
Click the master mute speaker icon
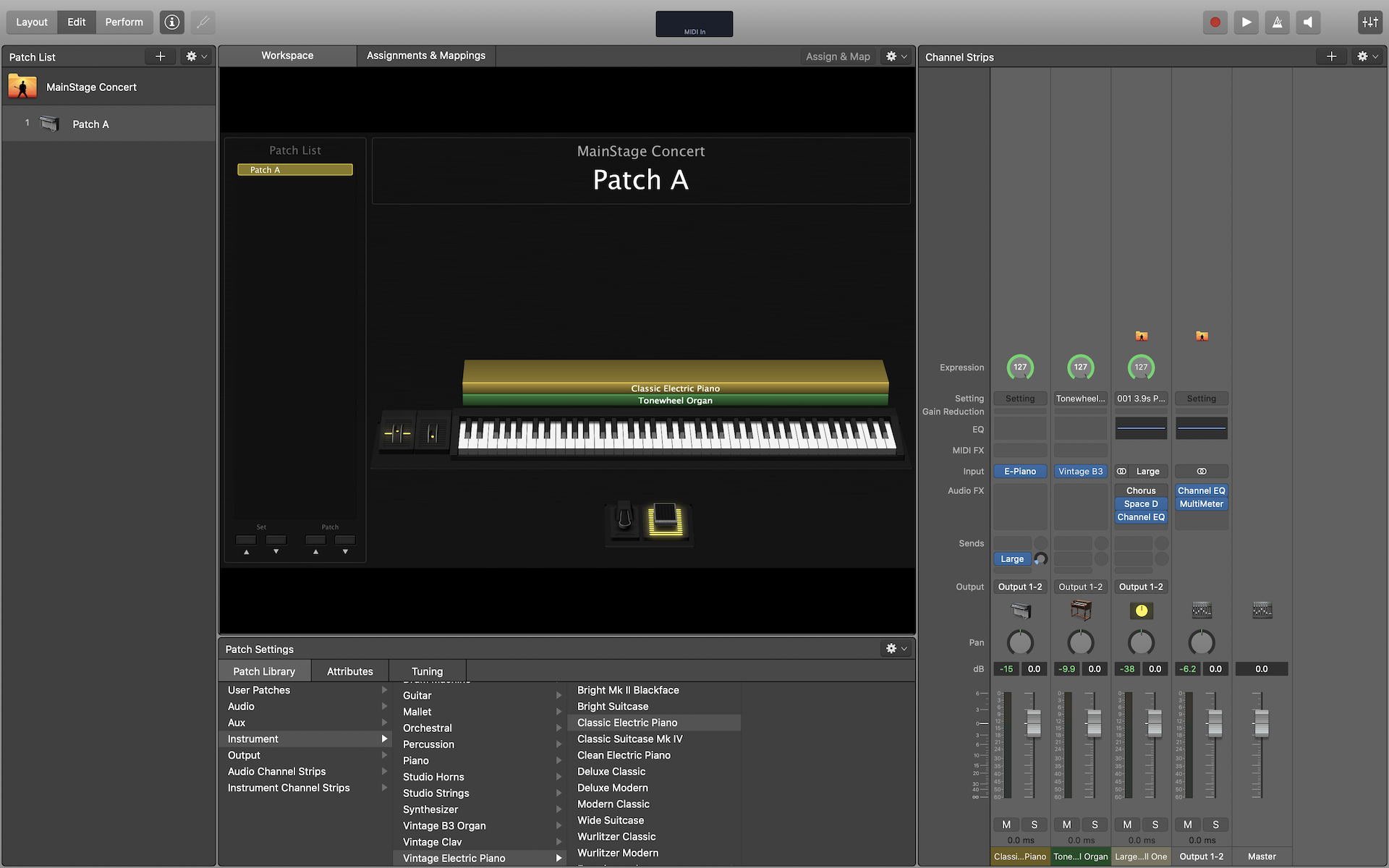(x=1307, y=22)
